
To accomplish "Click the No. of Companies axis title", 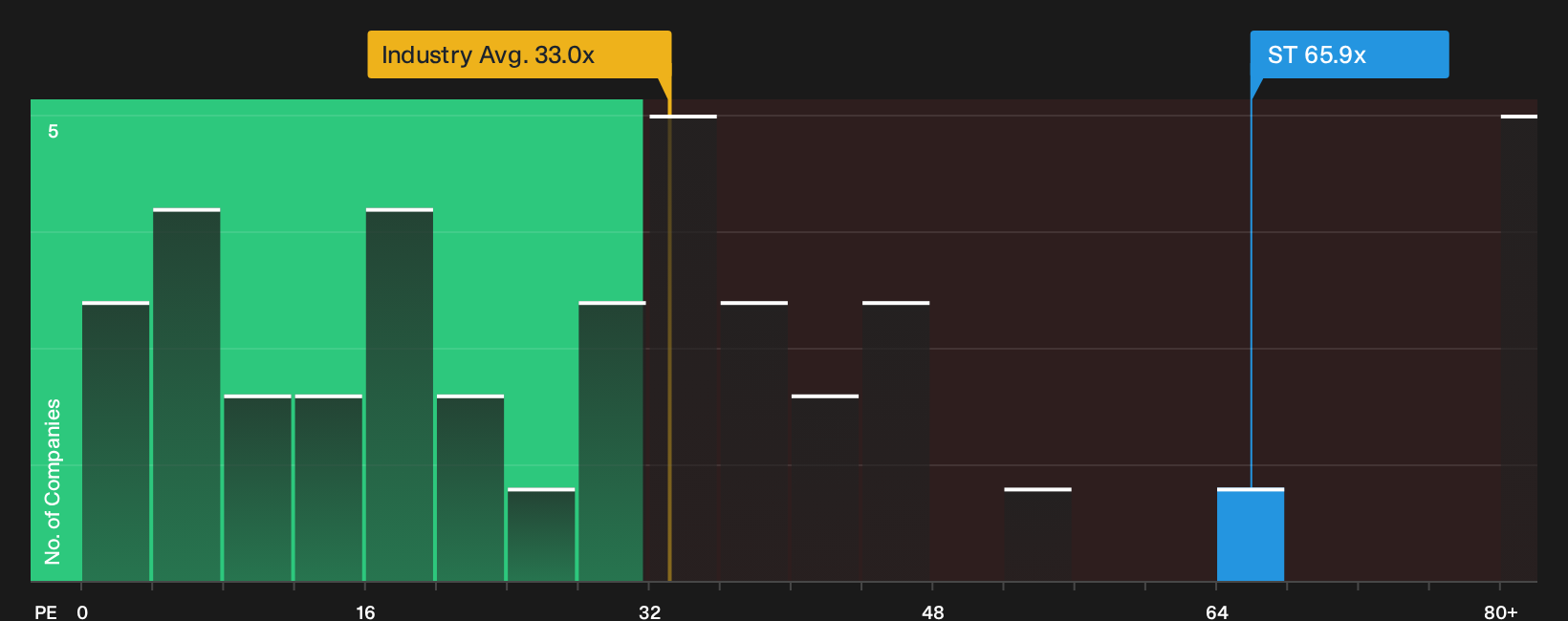I will (x=53, y=481).
